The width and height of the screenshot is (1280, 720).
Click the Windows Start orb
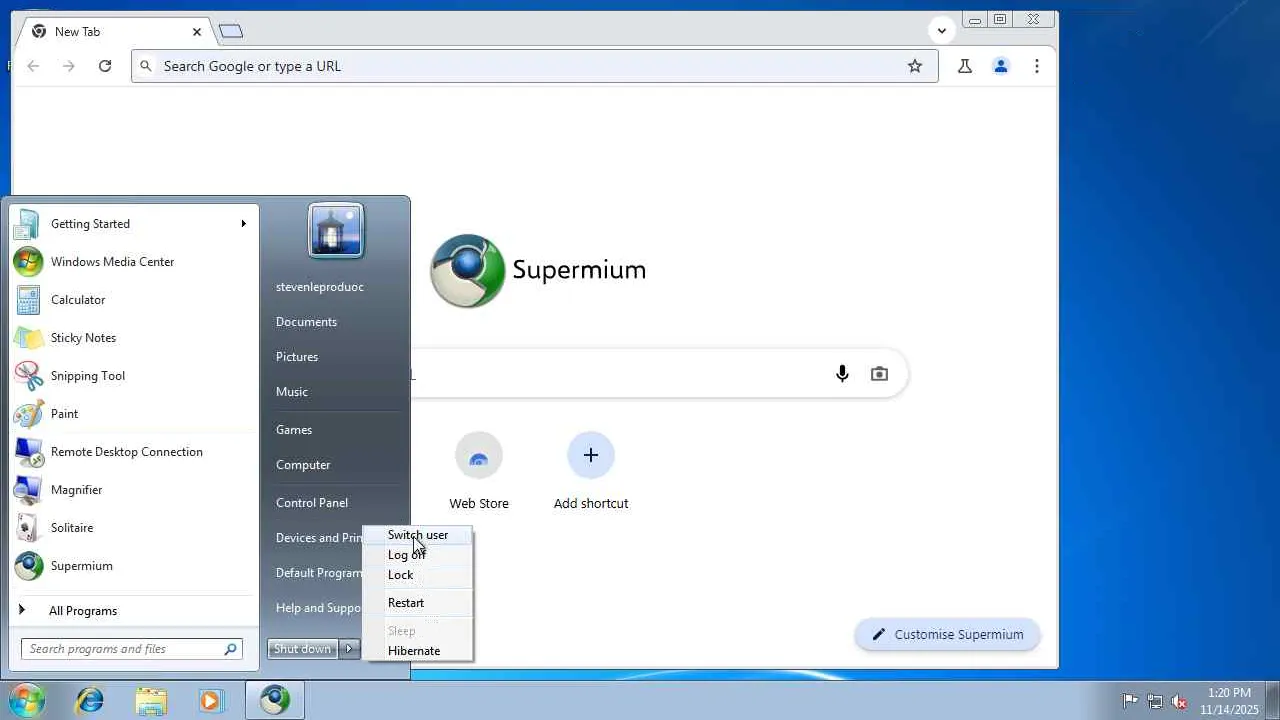27,700
